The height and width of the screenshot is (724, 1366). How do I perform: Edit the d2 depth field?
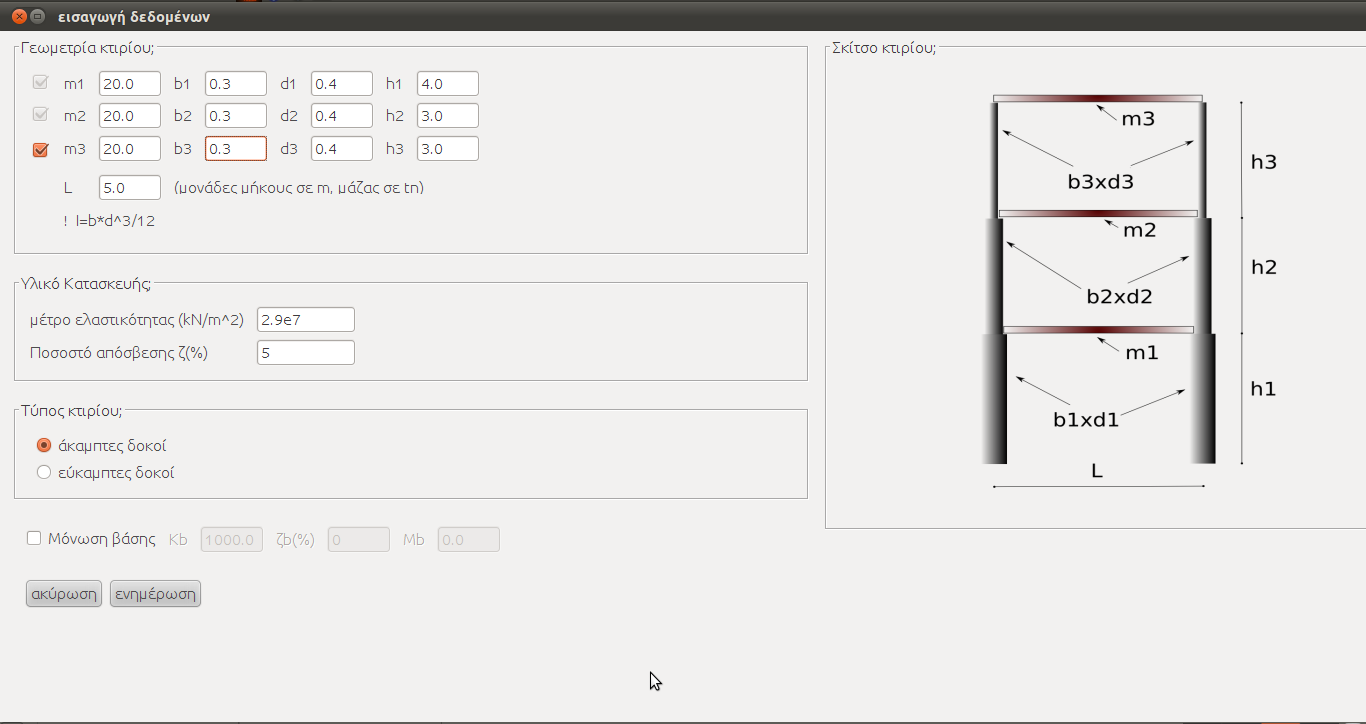[x=342, y=116]
